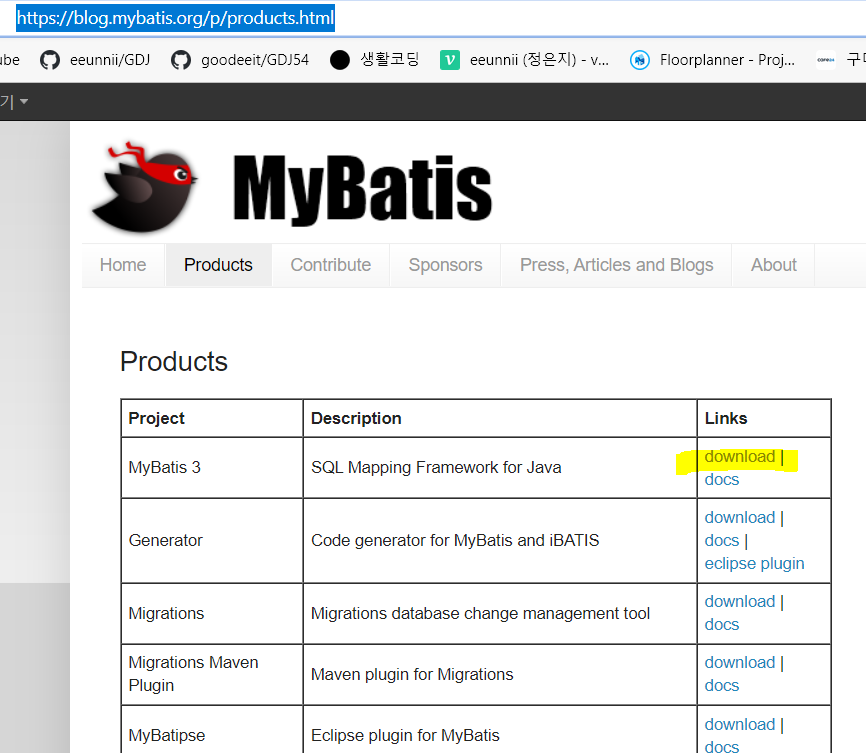Click the MyBatipse project cell
The height and width of the screenshot is (753, 866).
(x=212, y=730)
